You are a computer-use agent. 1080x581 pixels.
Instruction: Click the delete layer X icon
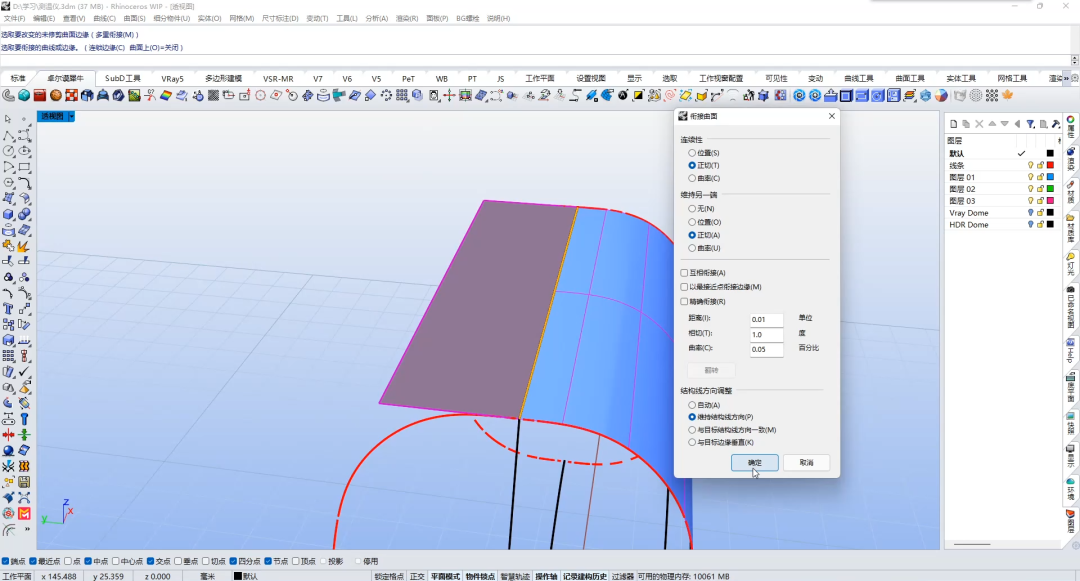coord(979,124)
